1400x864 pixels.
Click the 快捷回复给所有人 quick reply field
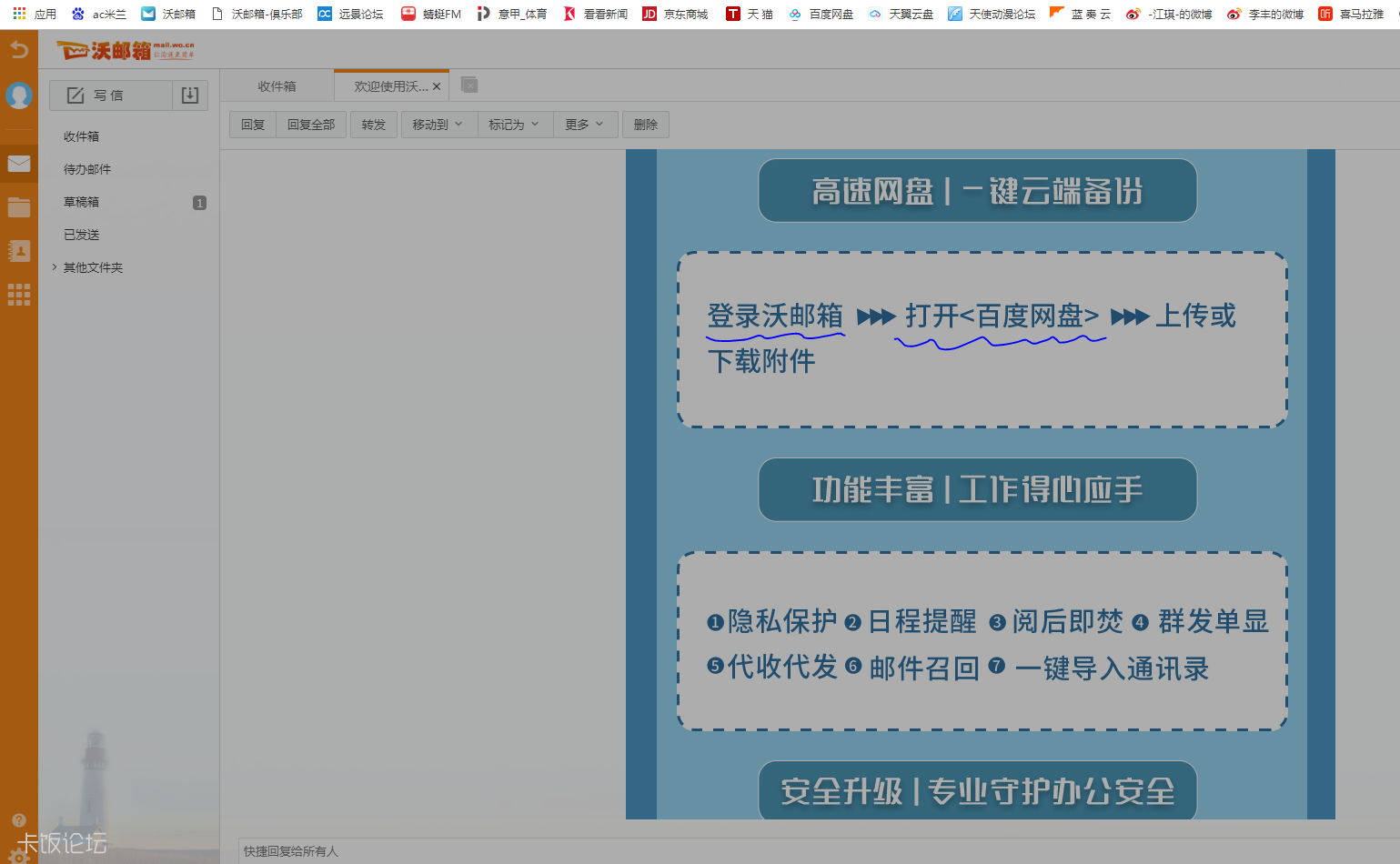point(819,851)
